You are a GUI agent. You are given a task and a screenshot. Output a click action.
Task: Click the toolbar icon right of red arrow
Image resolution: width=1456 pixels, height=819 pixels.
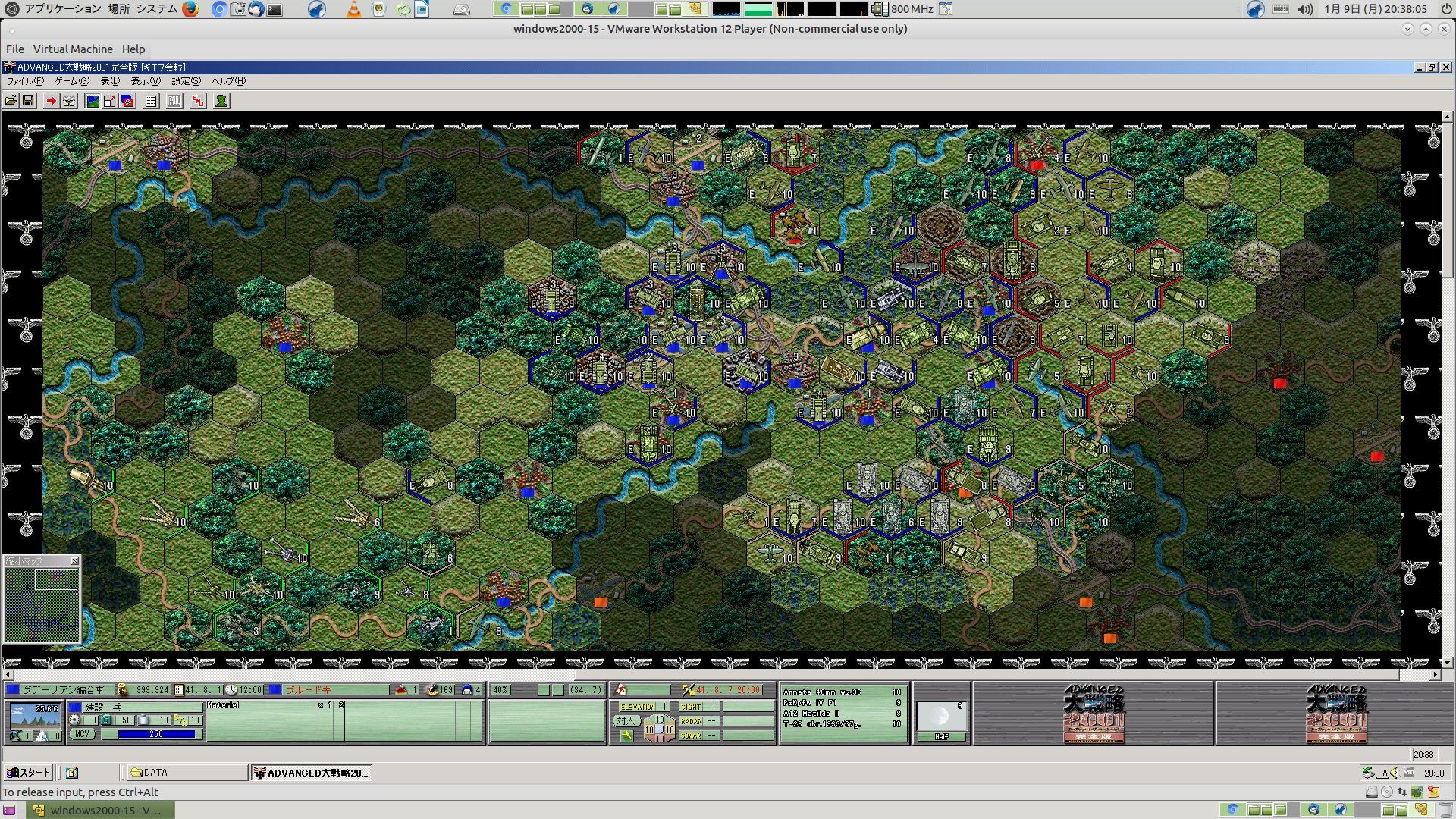click(69, 101)
